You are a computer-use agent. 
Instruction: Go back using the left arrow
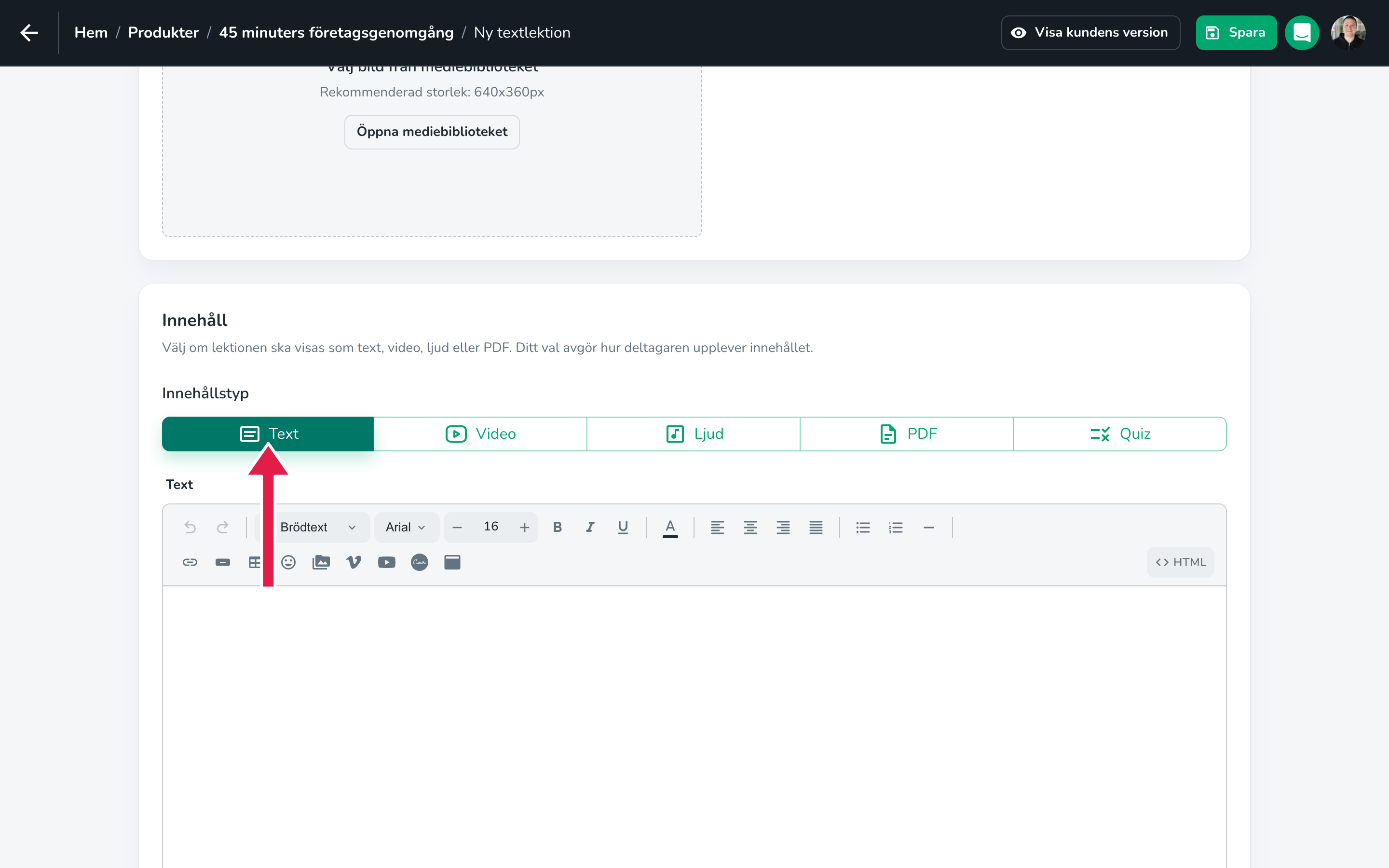[x=29, y=33]
